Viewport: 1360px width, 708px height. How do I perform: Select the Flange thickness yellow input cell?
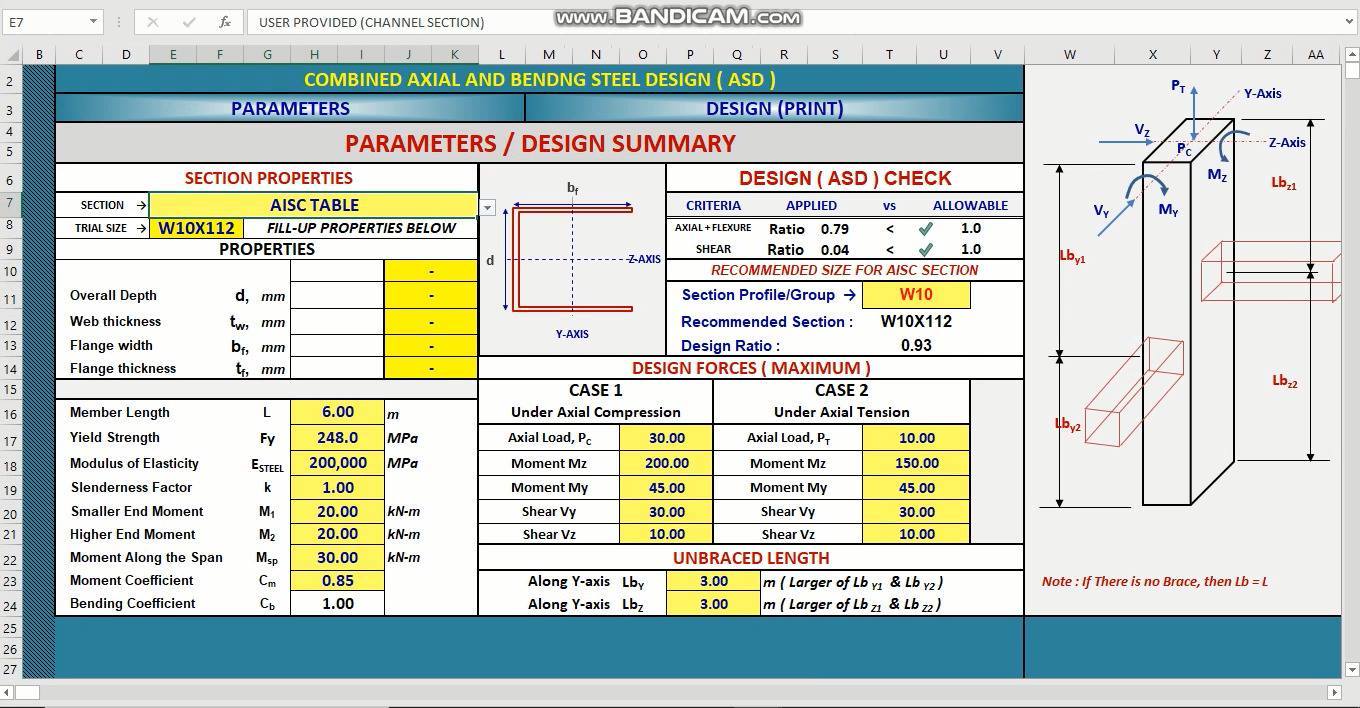(431, 368)
